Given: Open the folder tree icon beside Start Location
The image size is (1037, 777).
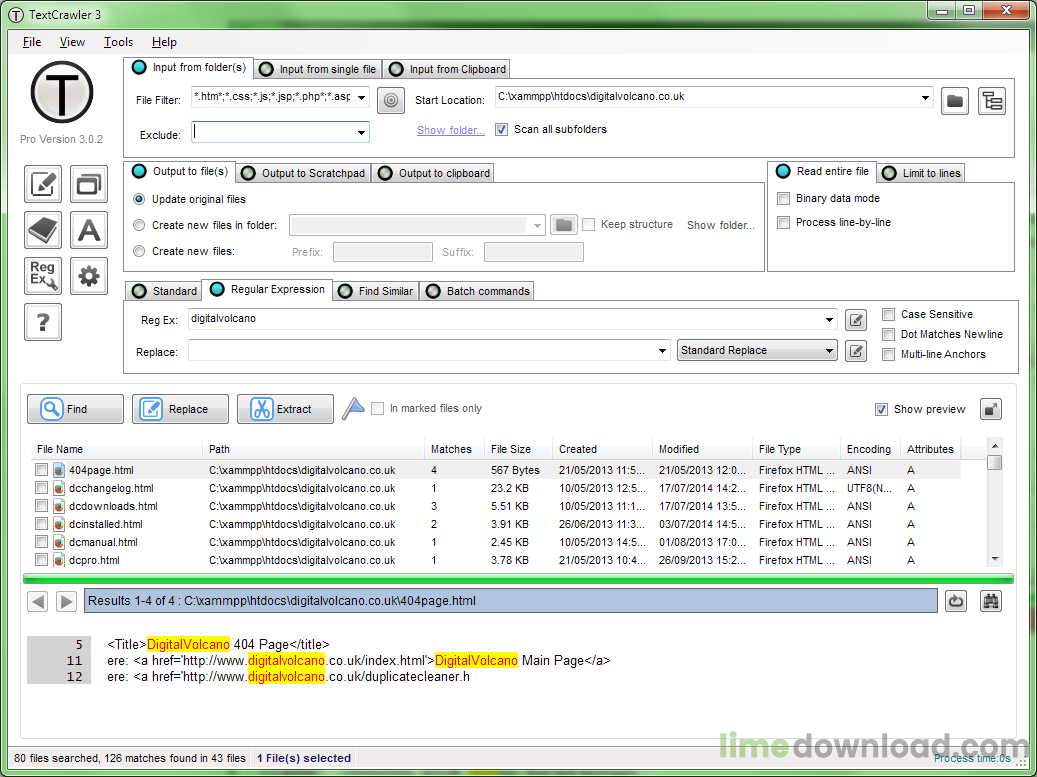Looking at the screenshot, I should pyautogui.click(x=992, y=101).
